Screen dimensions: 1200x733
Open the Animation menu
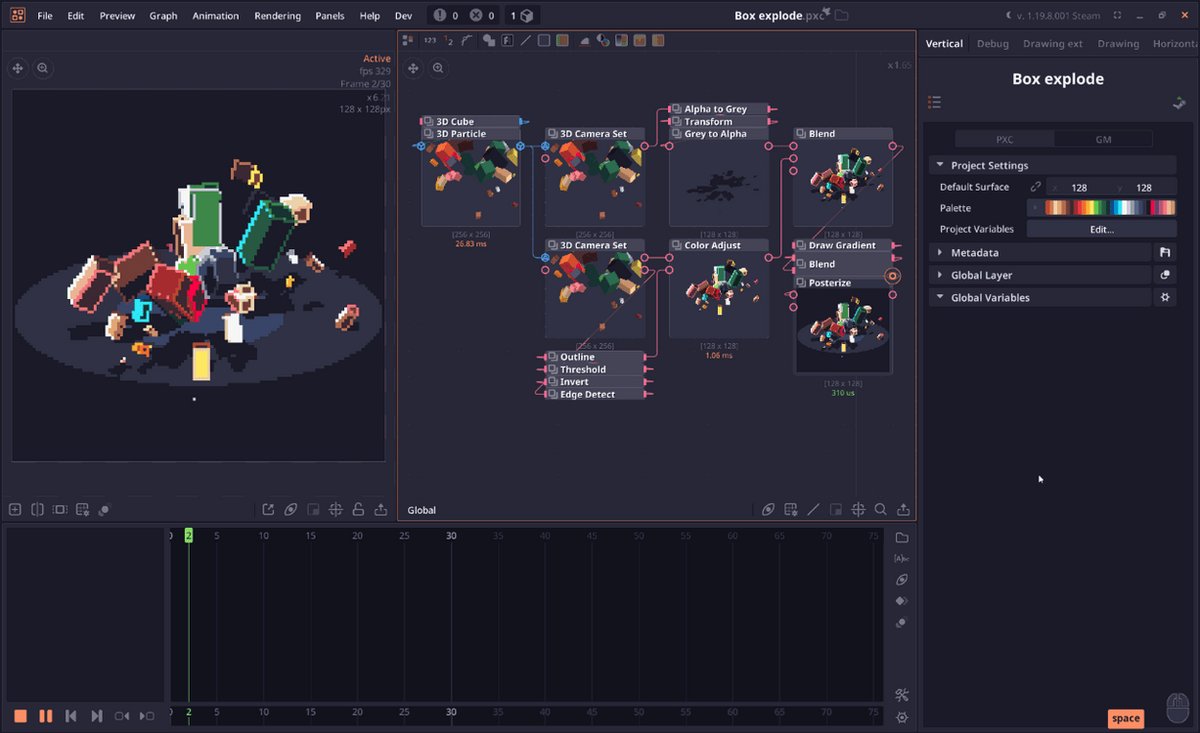click(216, 16)
